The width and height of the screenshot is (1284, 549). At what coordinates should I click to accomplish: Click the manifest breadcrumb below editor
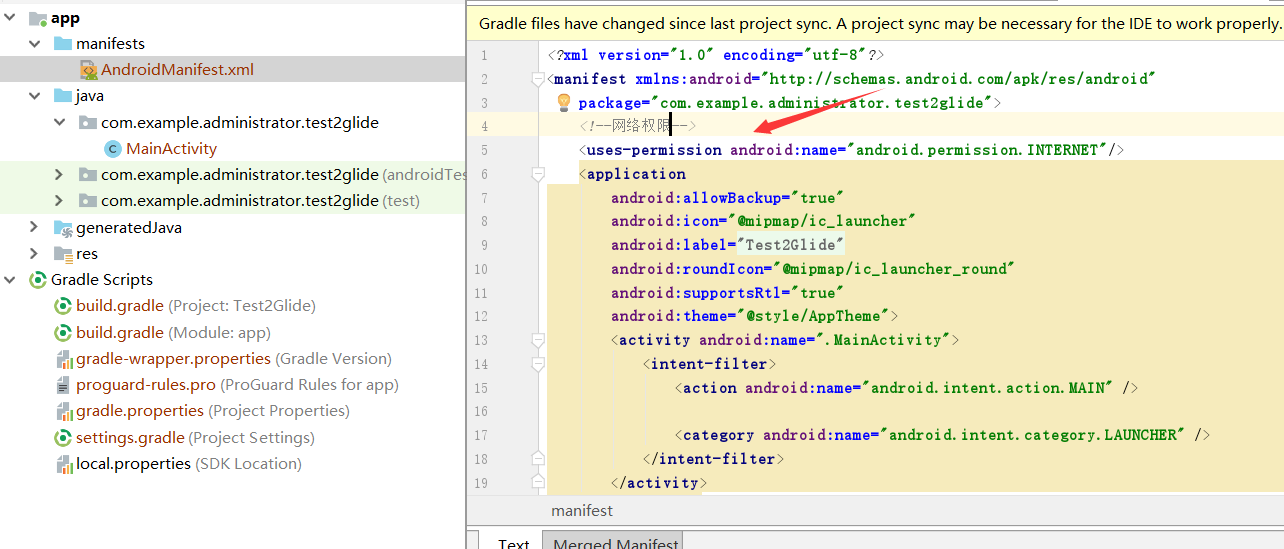(582, 511)
